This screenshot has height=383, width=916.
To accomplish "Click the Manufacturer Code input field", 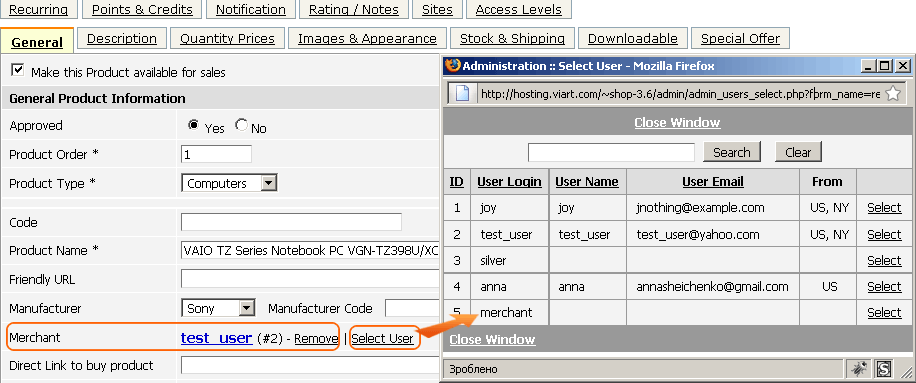I will 412,308.
